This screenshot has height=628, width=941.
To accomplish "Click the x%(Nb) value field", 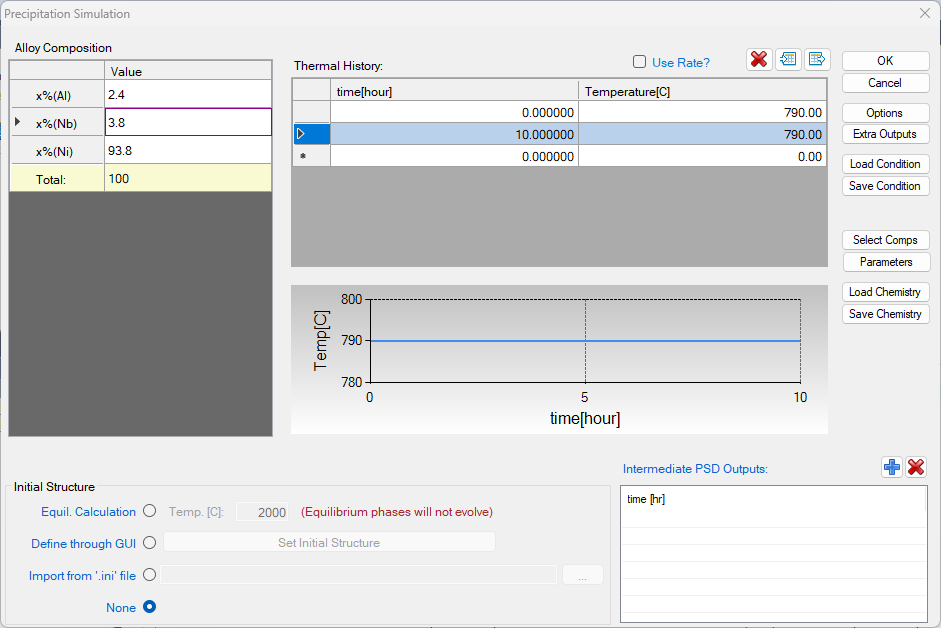I will point(188,123).
